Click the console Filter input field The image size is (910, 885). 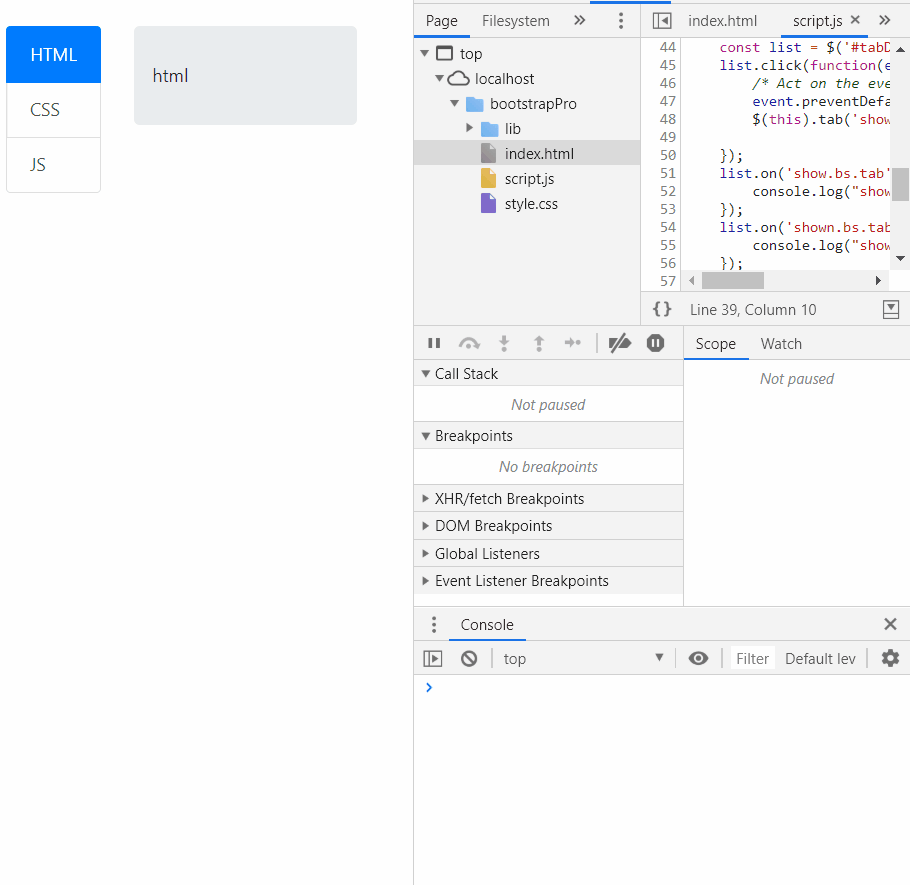pyautogui.click(x=752, y=659)
